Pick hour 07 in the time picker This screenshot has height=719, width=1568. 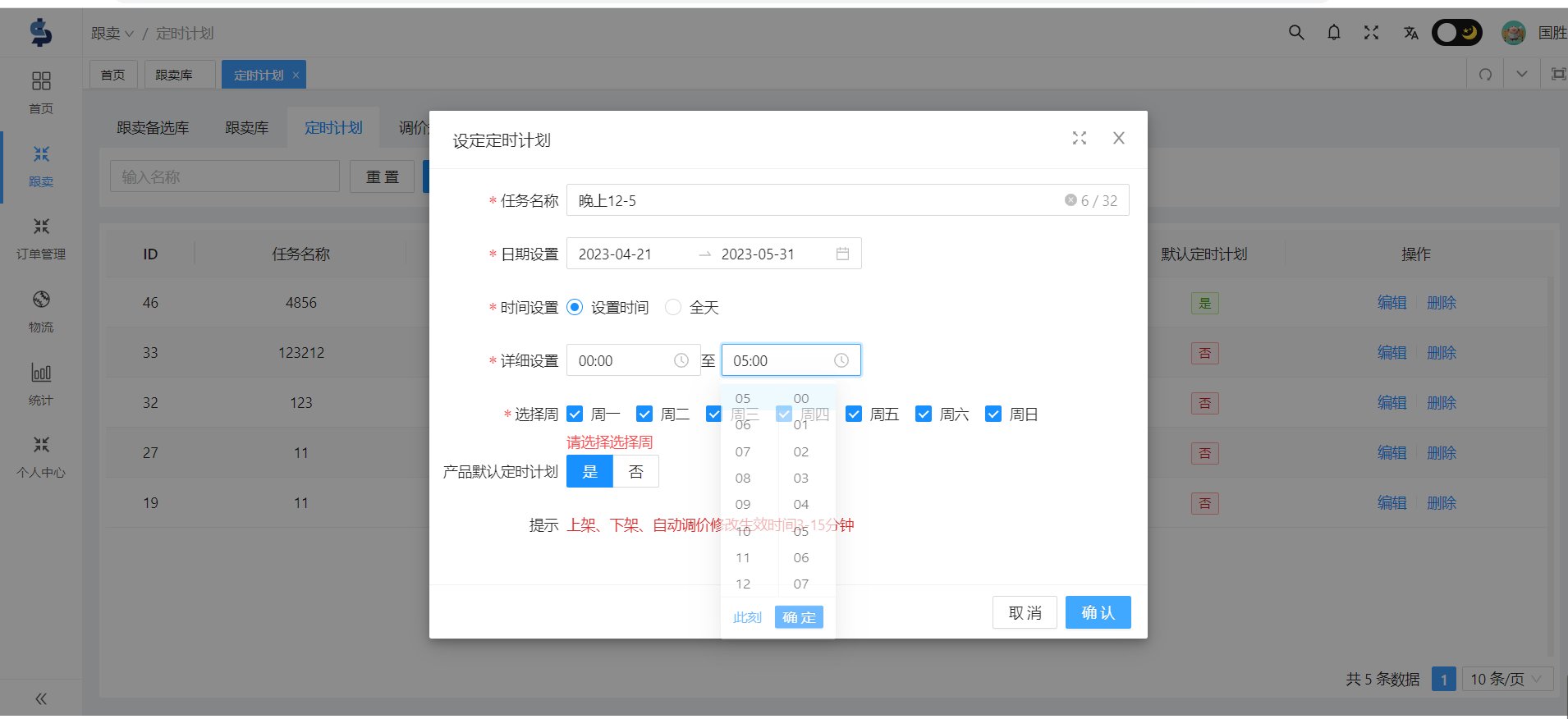click(x=743, y=451)
